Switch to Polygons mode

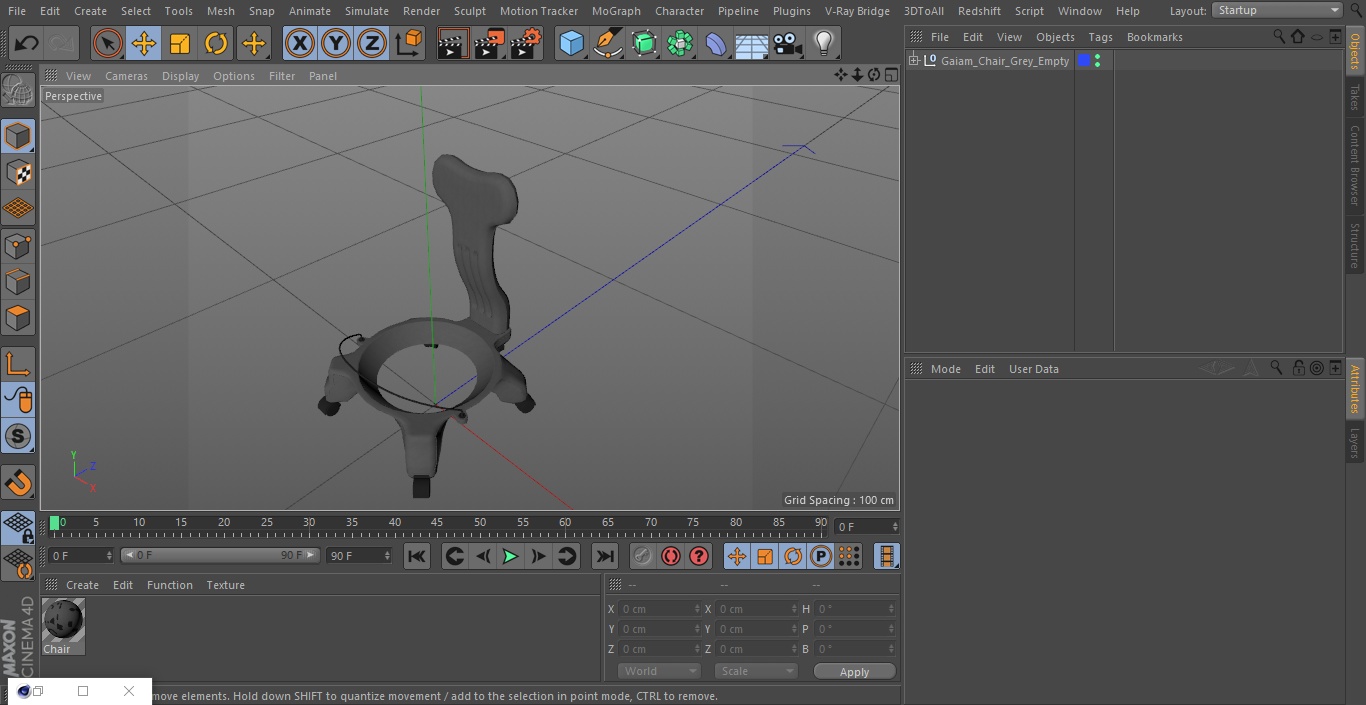coord(18,318)
